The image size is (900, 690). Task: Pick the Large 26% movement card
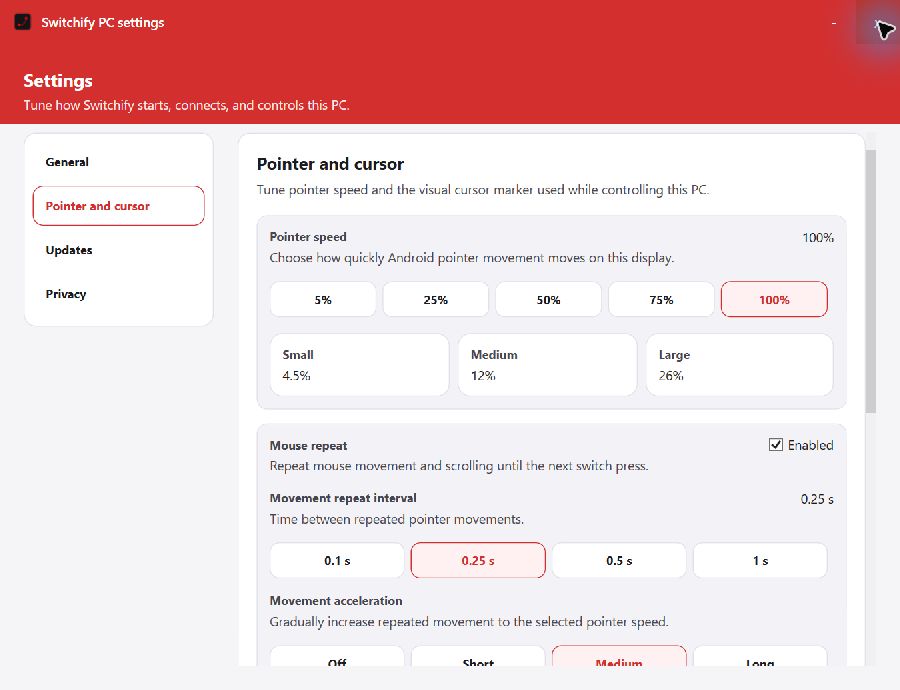(739, 365)
